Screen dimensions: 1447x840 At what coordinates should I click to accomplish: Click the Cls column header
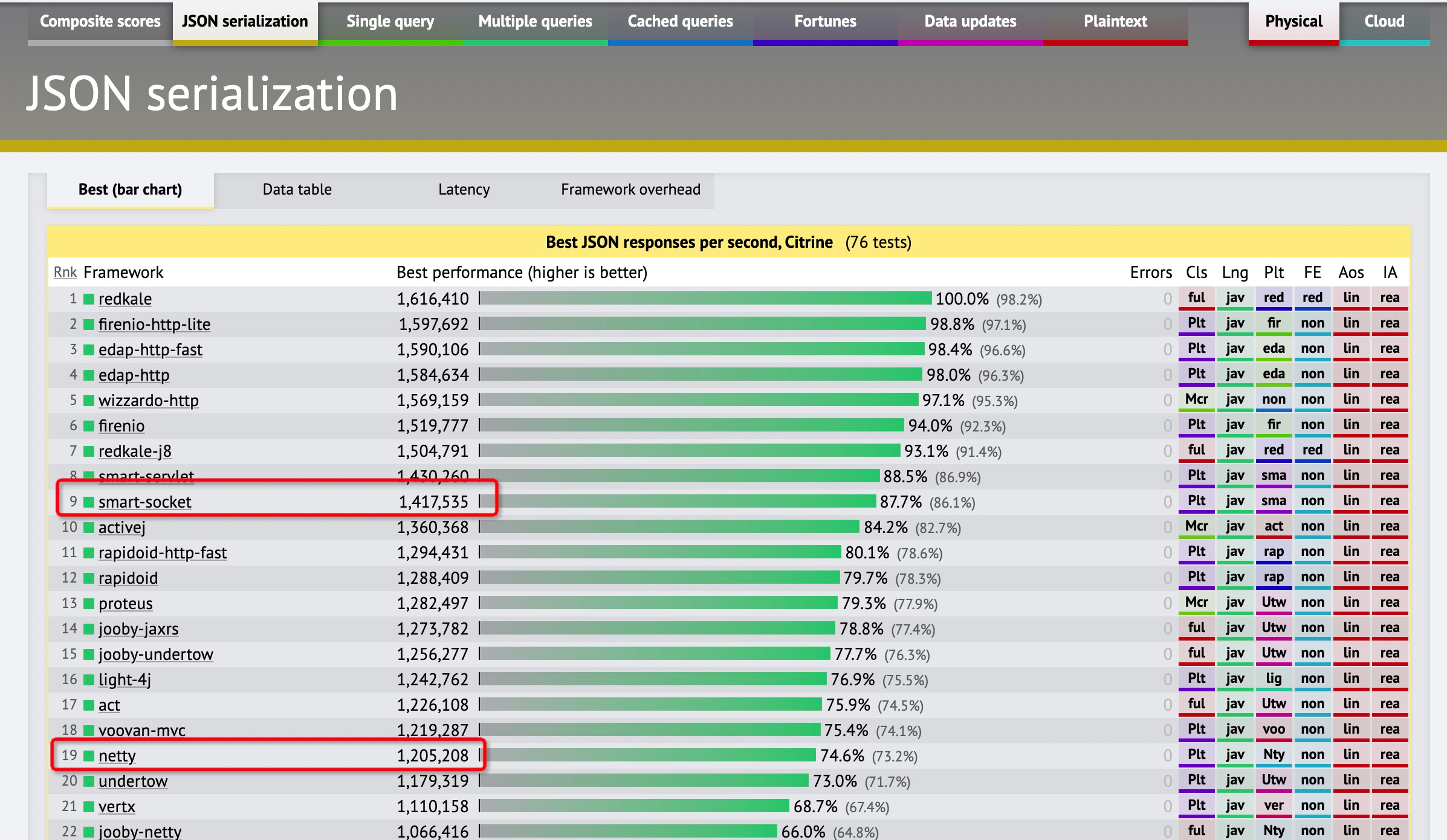pos(1197,273)
